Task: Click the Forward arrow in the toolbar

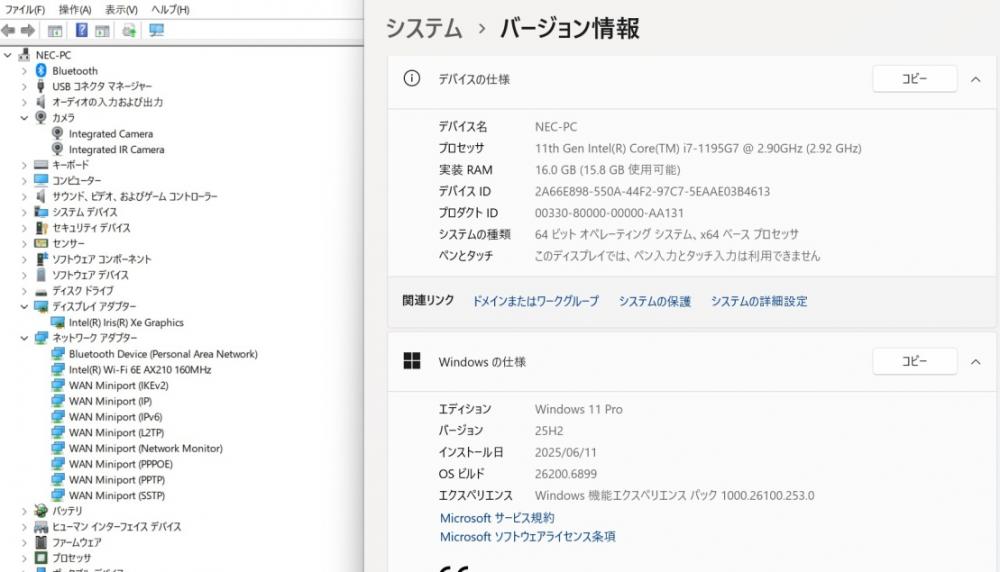Action: pos(27,30)
